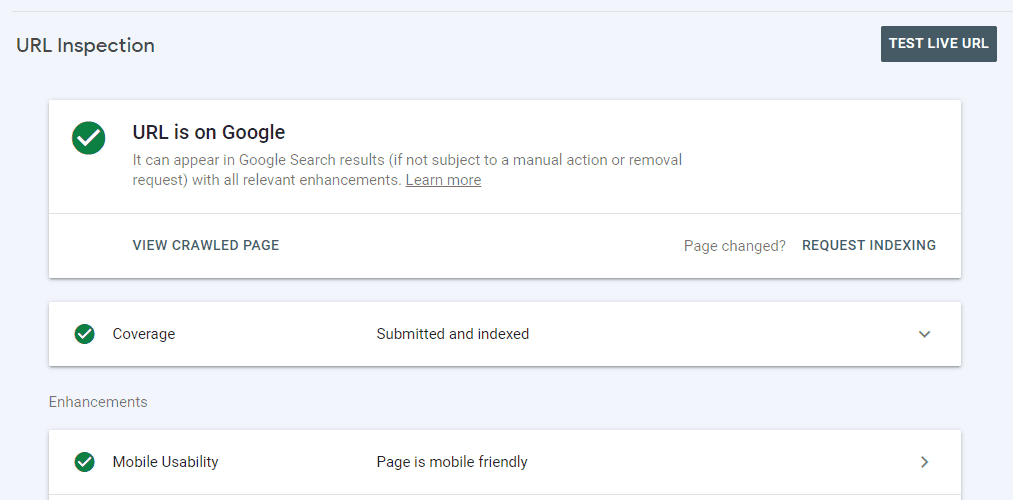Expand the Coverage section chevron
Viewport: 1013px width, 500px height.
pyautogui.click(x=924, y=334)
